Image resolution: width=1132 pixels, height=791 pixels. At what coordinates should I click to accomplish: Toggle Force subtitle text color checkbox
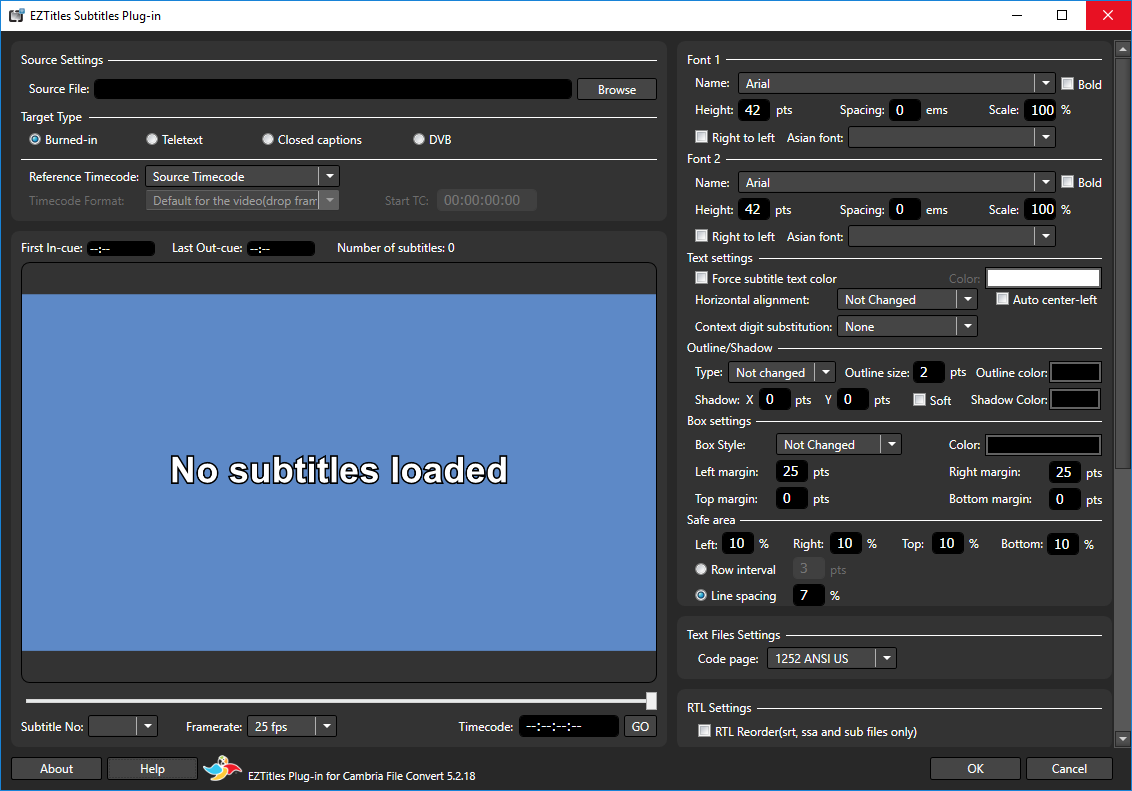702,279
